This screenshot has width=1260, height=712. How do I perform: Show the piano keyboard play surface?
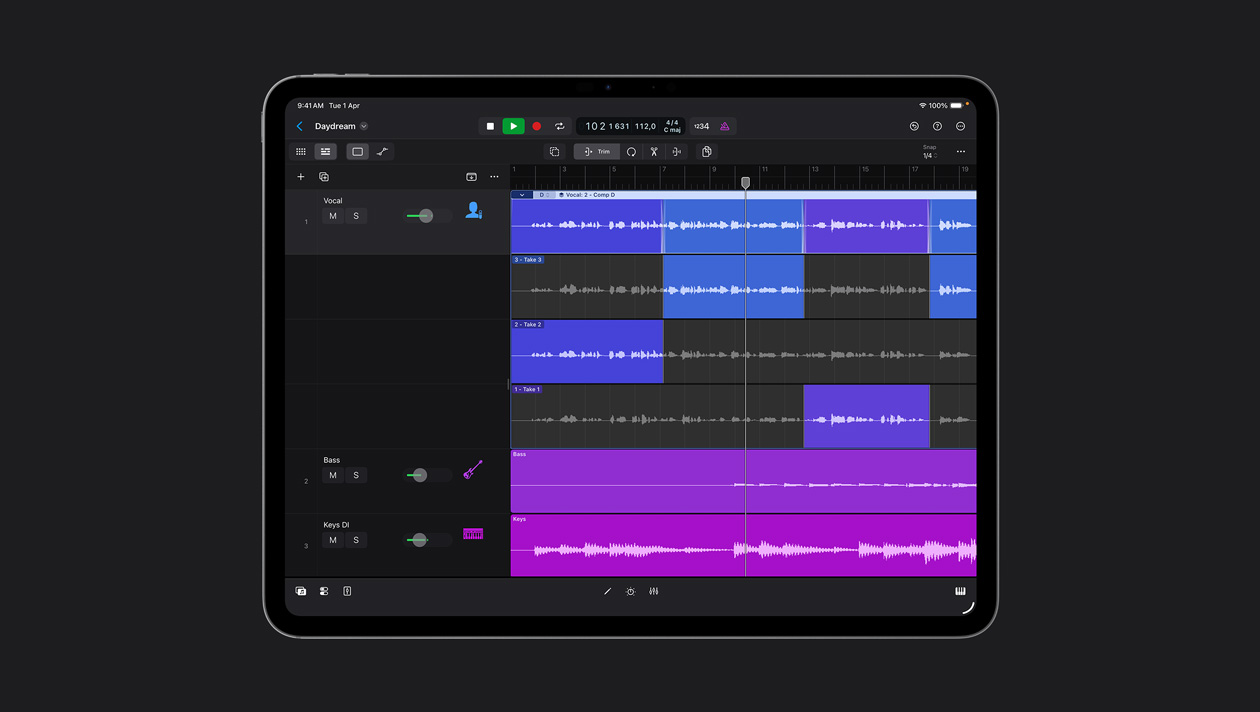pyautogui.click(x=961, y=591)
